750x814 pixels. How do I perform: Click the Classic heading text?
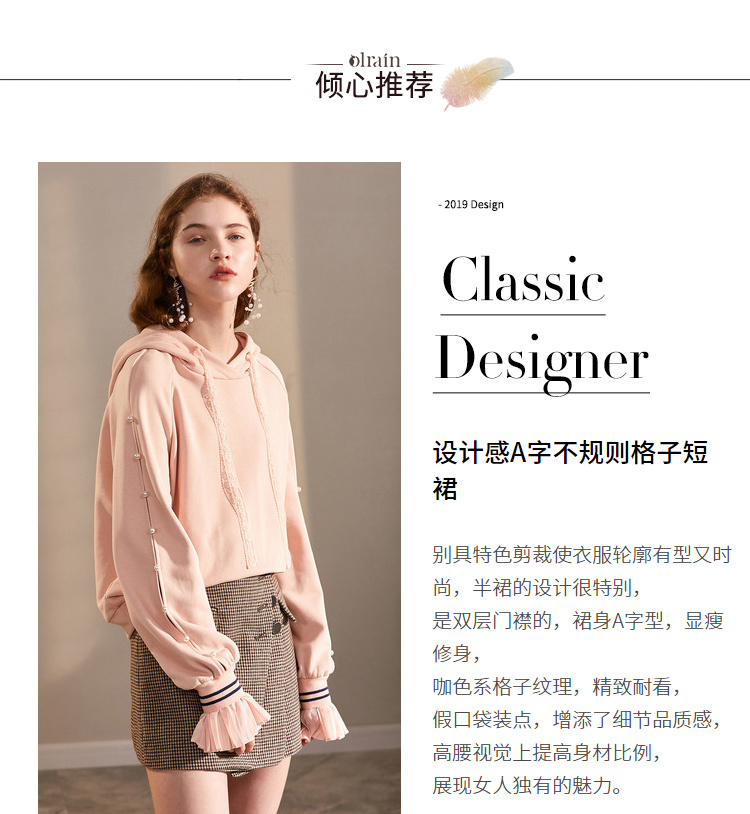tap(523, 279)
